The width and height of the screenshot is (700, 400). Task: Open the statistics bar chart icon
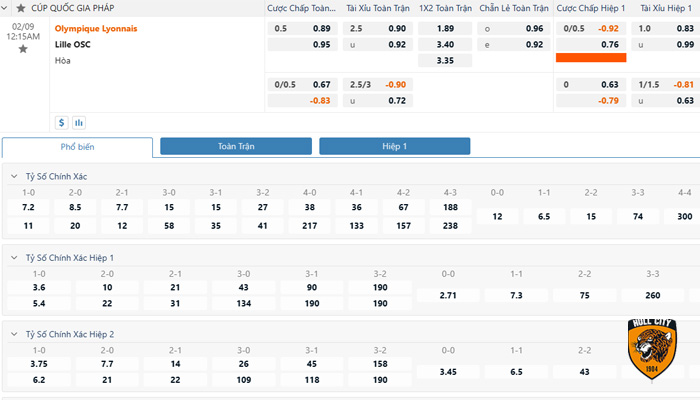click(x=79, y=123)
